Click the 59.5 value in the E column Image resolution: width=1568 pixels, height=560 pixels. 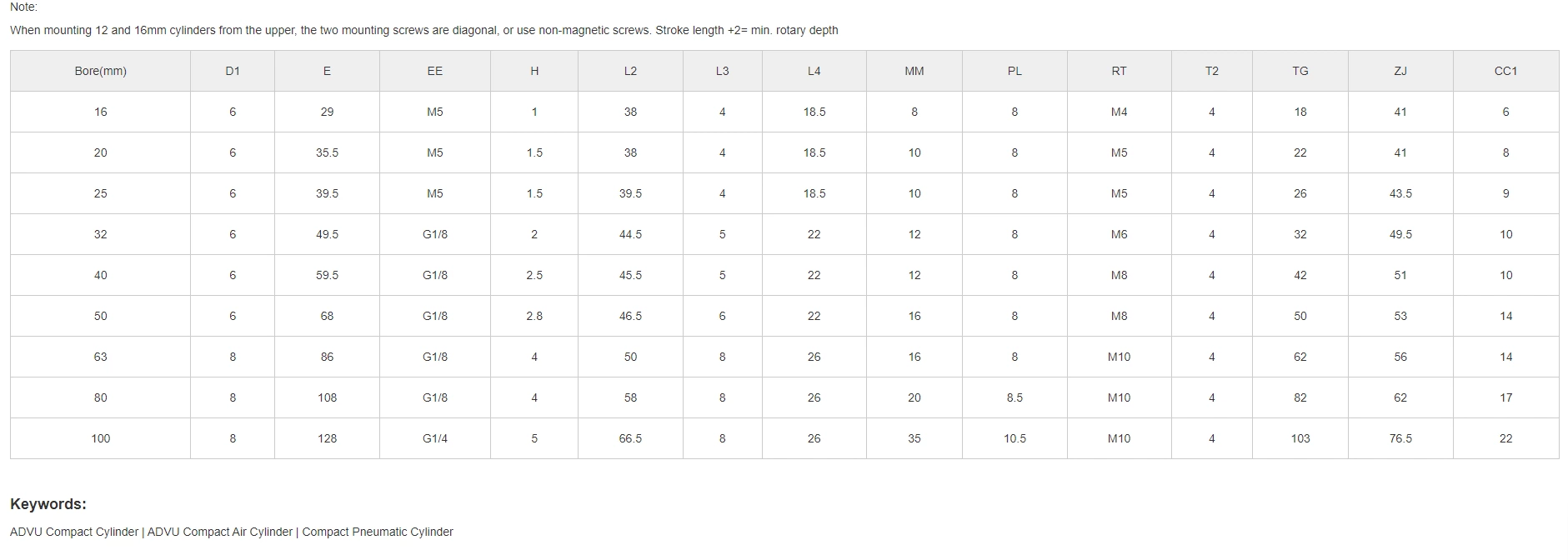[x=327, y=275]
